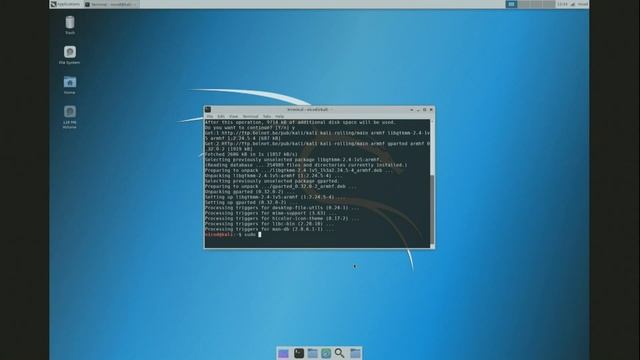The image size is (640, 360).
Task: Open the Terminal menu in the menu bar
Action: pos(250,116)
